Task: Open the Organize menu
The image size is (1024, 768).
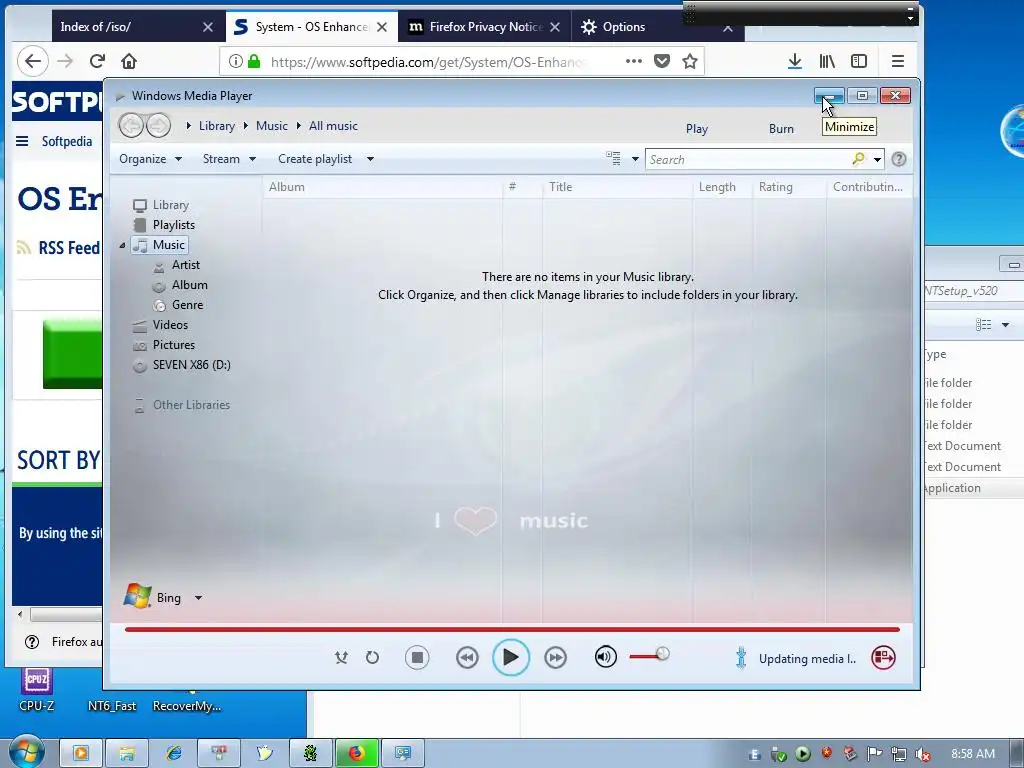Action: [x=150, y=159]
